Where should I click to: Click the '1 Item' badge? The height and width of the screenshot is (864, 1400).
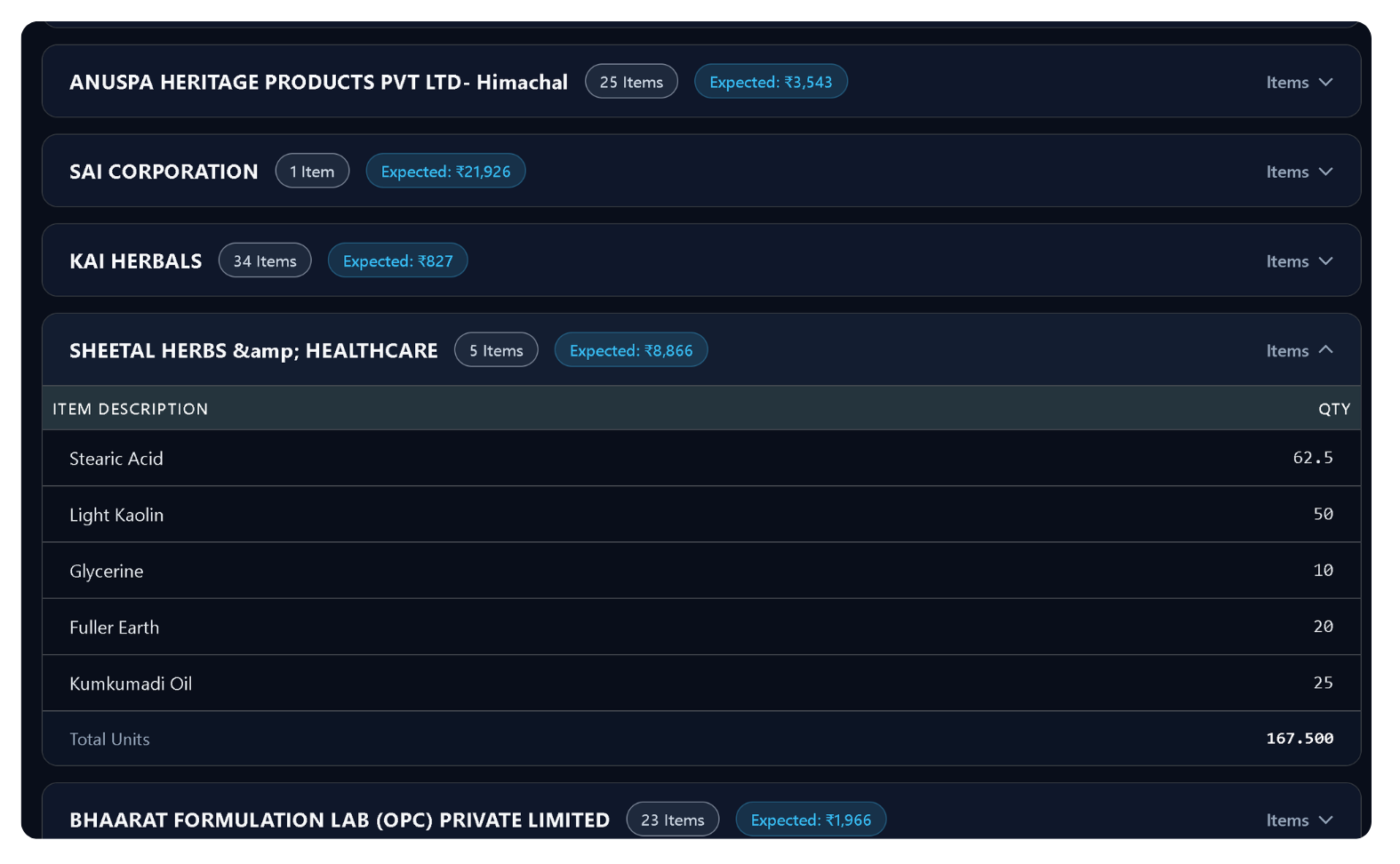tap(312, 172)
